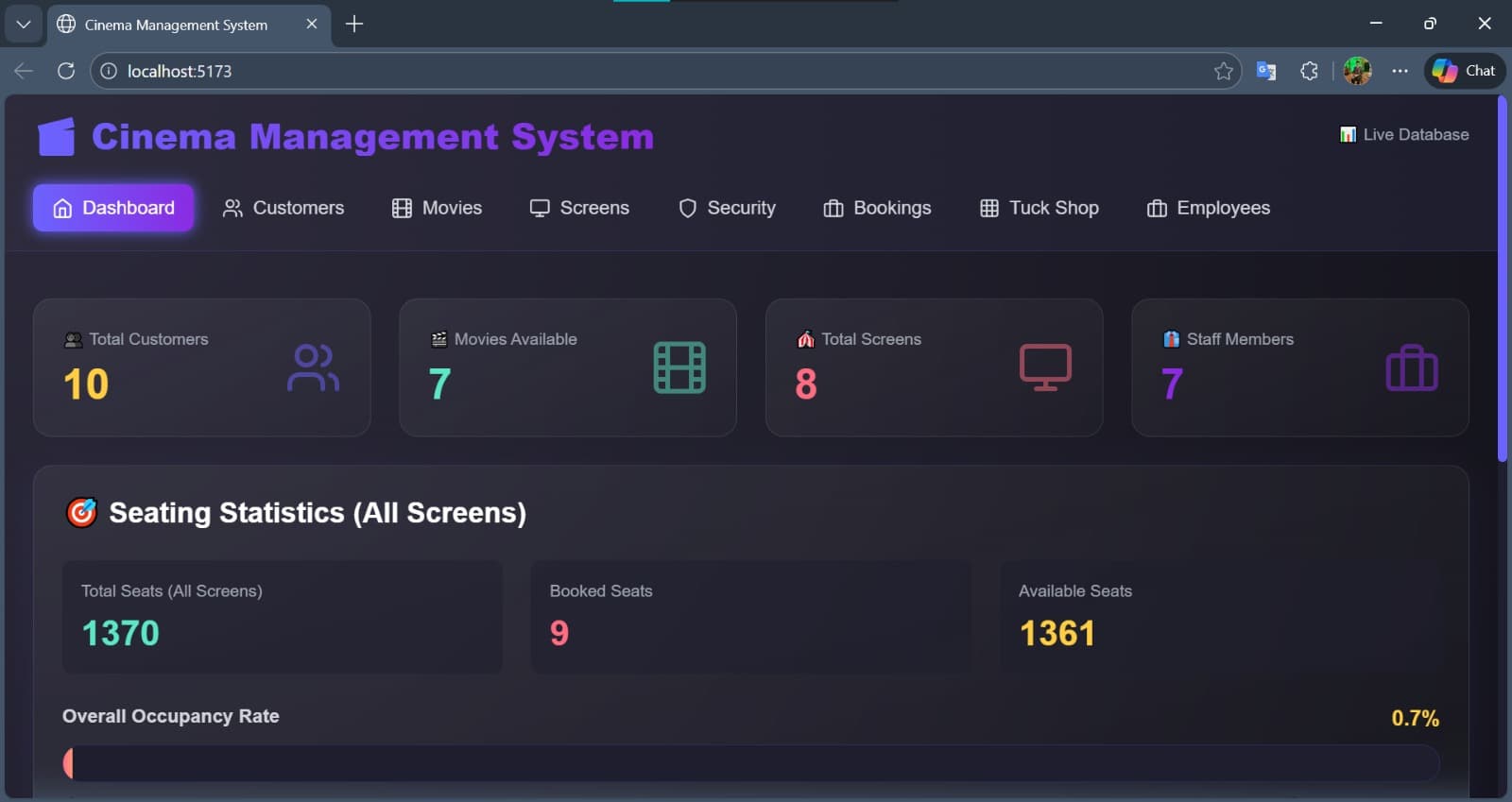Click the Movies Available value 7
The image size is (1512, 802).
[x=439, y=384]
